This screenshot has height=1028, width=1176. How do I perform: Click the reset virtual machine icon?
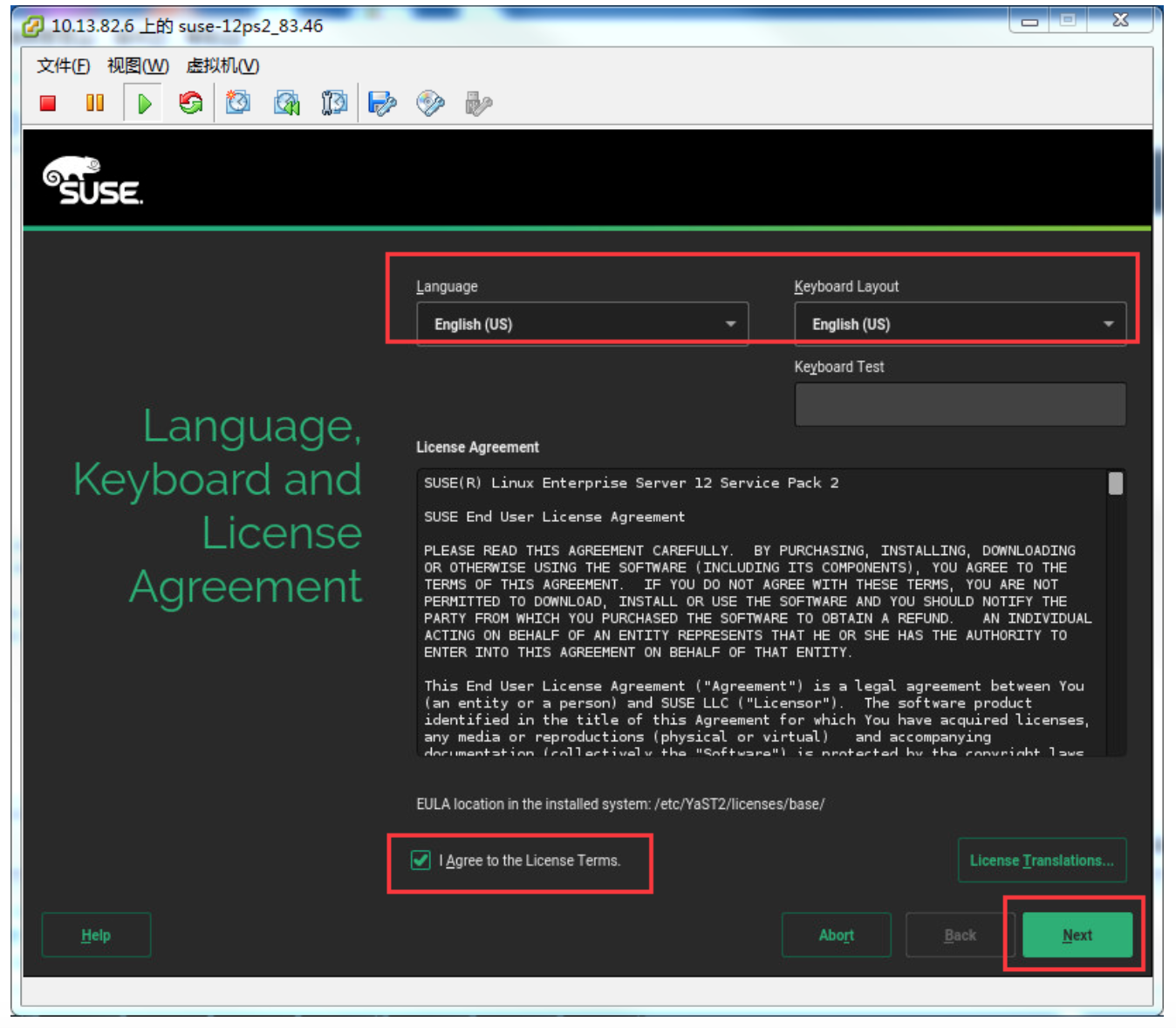tap(190, 104)
